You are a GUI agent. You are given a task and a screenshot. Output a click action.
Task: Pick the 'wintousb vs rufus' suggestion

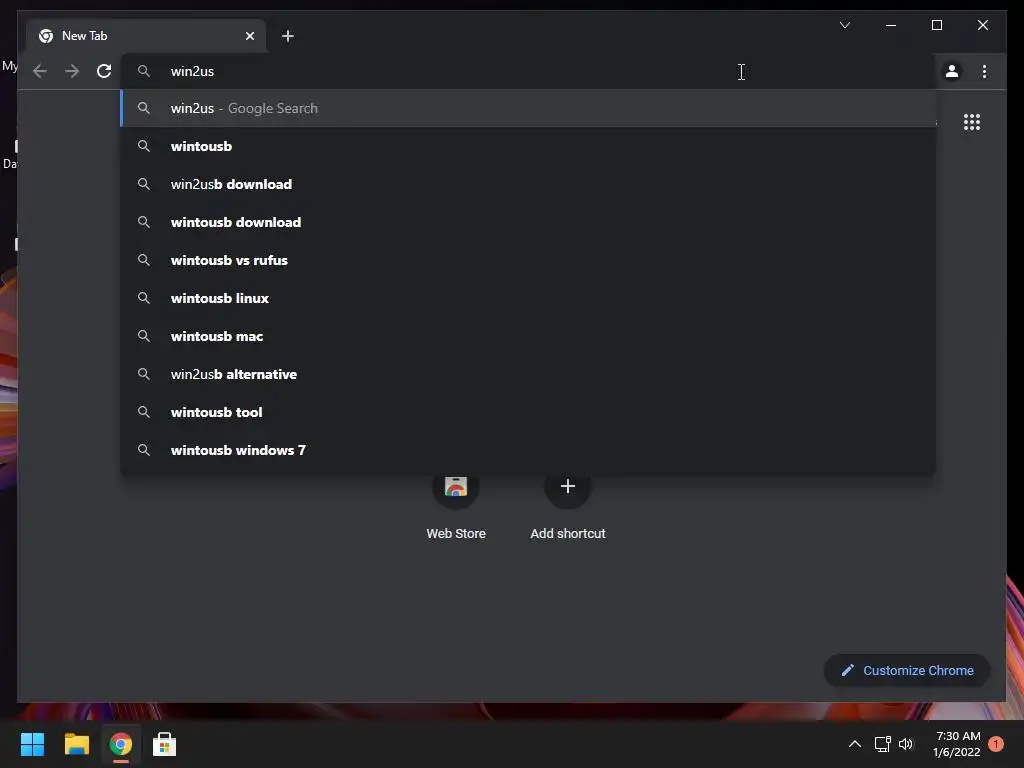coord(528,260)
